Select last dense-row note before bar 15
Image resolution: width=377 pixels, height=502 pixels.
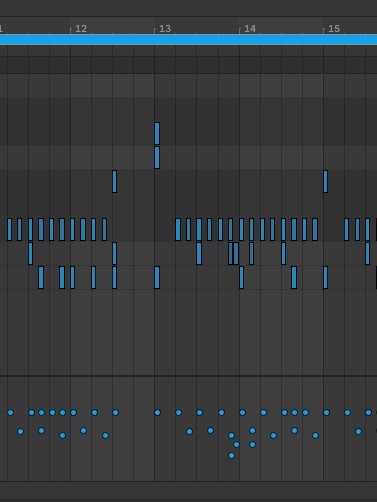pyautogui.click(x=315, y=229)
